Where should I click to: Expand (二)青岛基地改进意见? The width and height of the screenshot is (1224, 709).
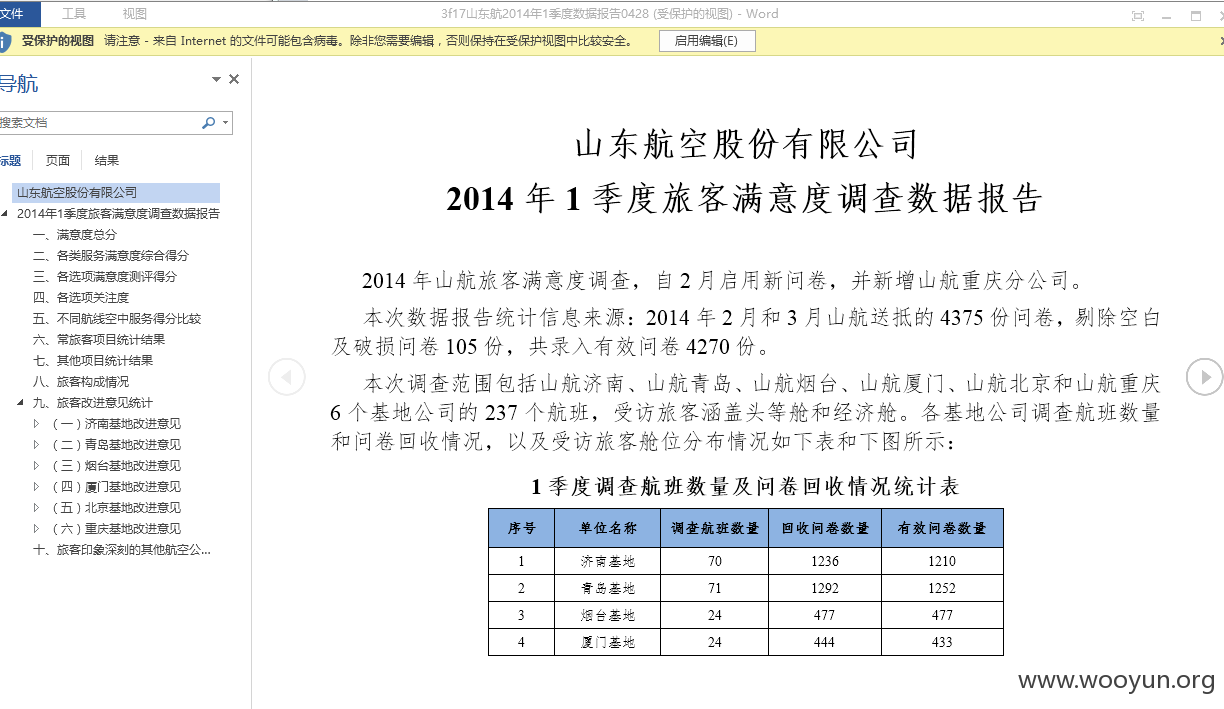tap(37, 445)
